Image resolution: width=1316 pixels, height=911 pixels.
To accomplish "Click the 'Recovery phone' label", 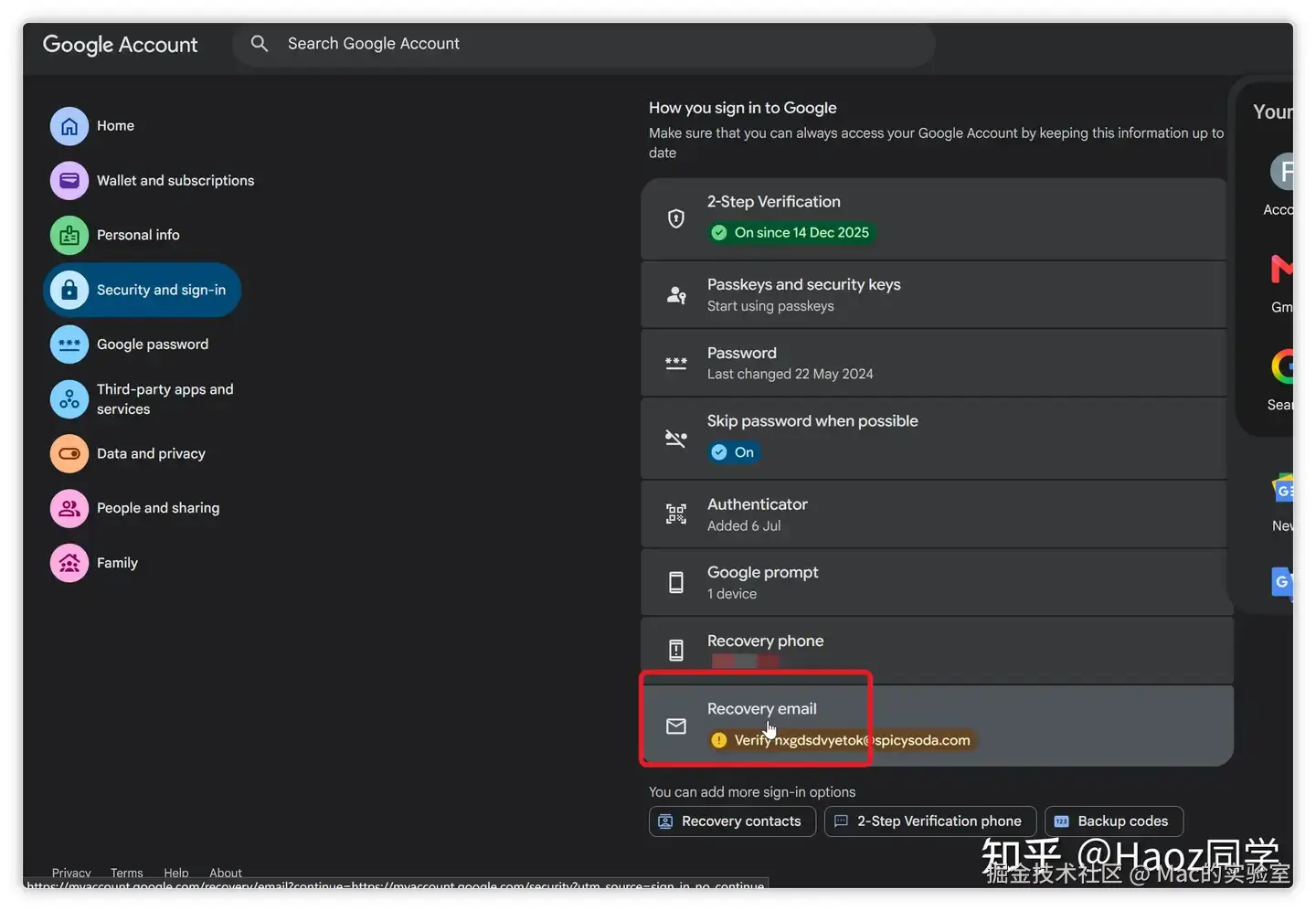I will point(766,641).
